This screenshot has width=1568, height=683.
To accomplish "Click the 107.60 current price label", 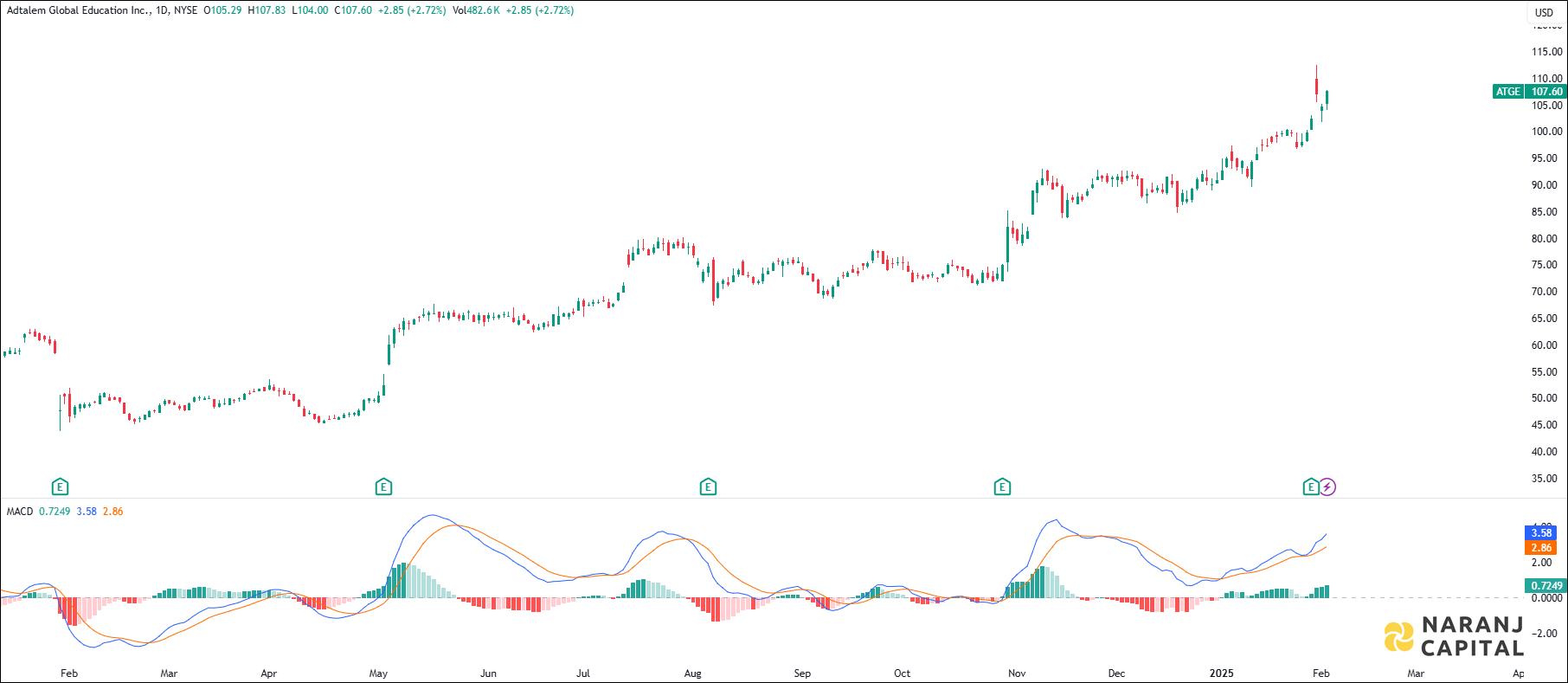I will [x=1546, y=92].
